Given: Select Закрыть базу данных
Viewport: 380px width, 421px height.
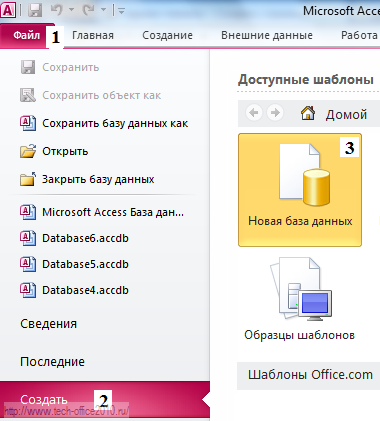Looking at the screenshot, I should [98, 179].
